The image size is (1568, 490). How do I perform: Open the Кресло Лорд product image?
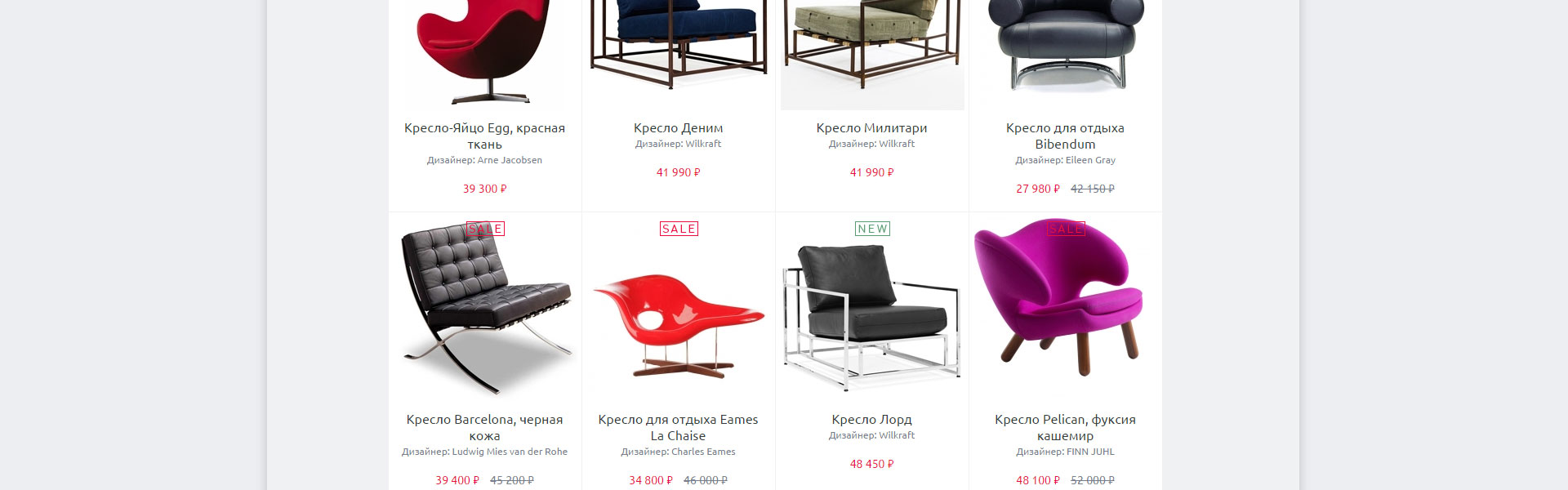click(872, 314)
